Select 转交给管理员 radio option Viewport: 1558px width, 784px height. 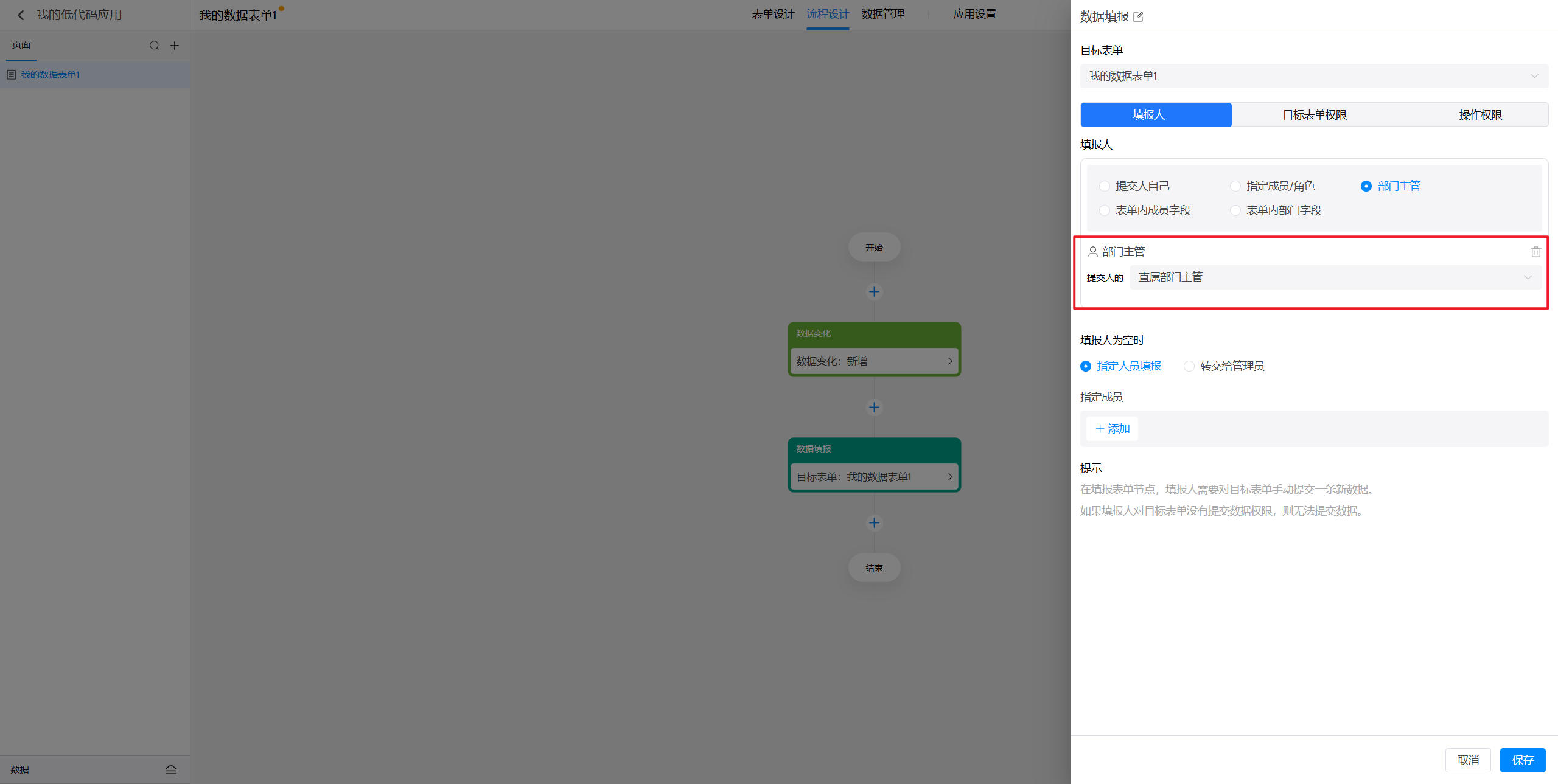click(x=1189, y=366)
